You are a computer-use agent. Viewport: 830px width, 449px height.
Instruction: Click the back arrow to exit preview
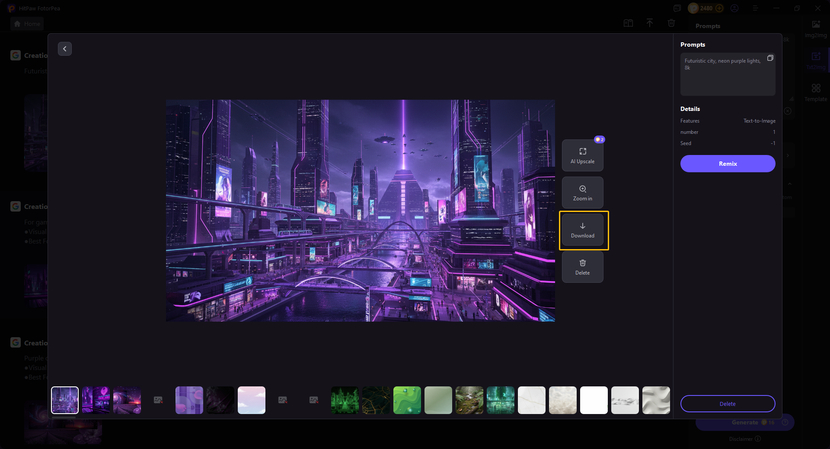[x=65, y=49]
